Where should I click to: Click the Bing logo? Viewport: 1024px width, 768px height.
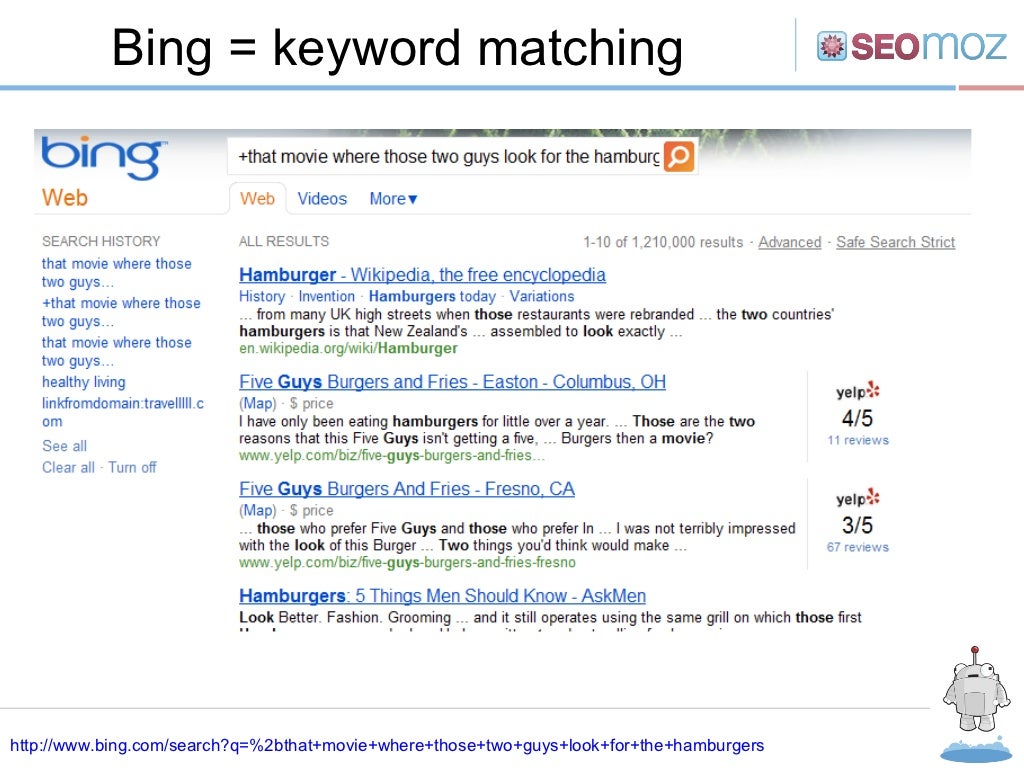click(x=104, y=160)
